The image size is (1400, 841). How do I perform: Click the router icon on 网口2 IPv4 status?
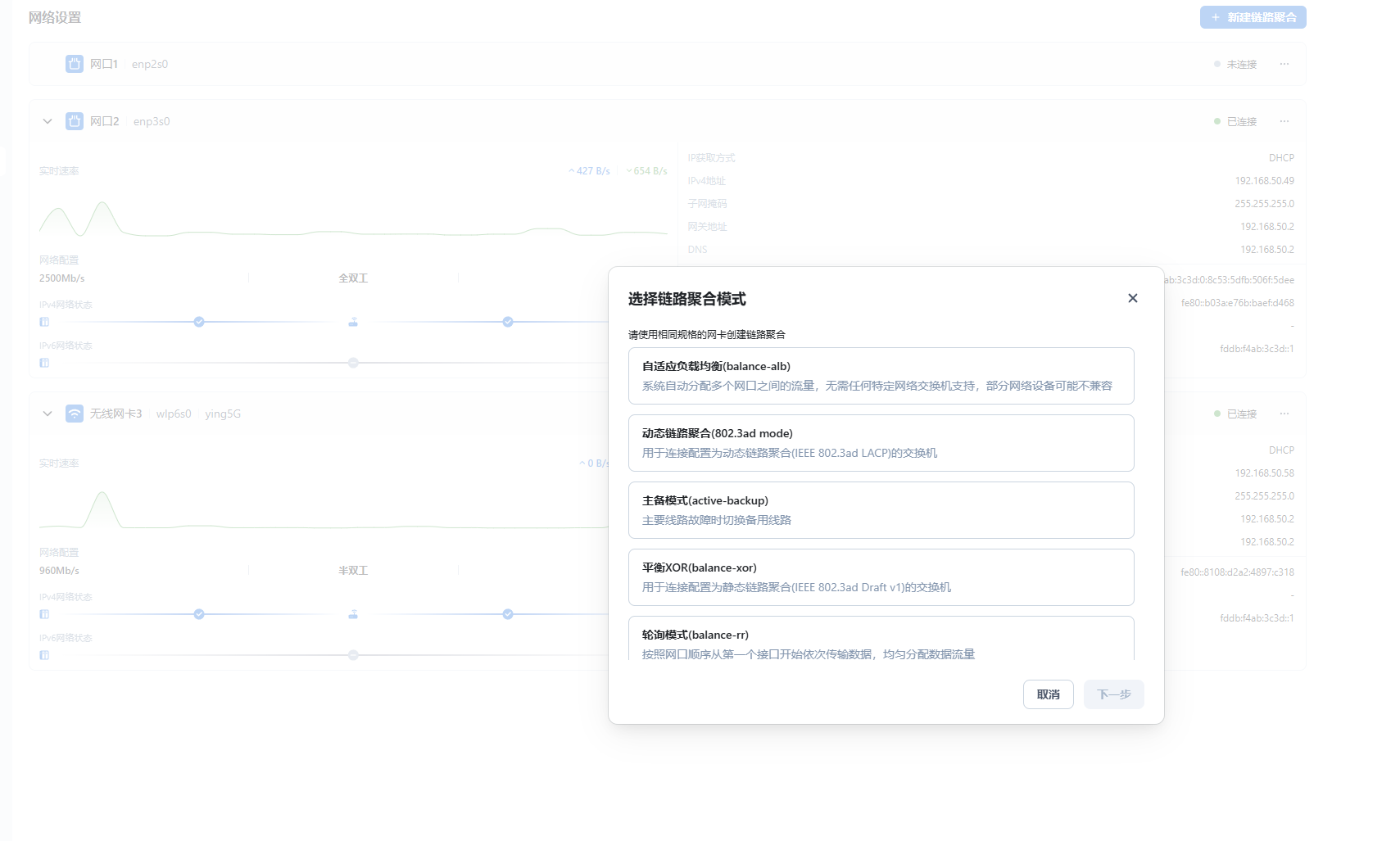tap(352, 322)
